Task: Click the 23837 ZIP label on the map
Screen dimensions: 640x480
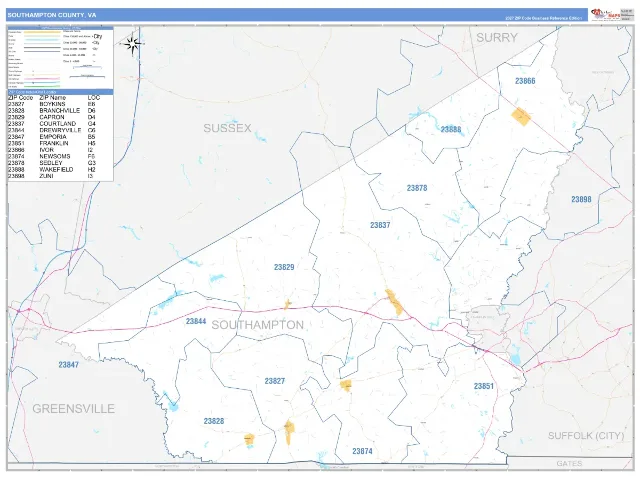Action: pyautogui.click(x=380, y=225)
